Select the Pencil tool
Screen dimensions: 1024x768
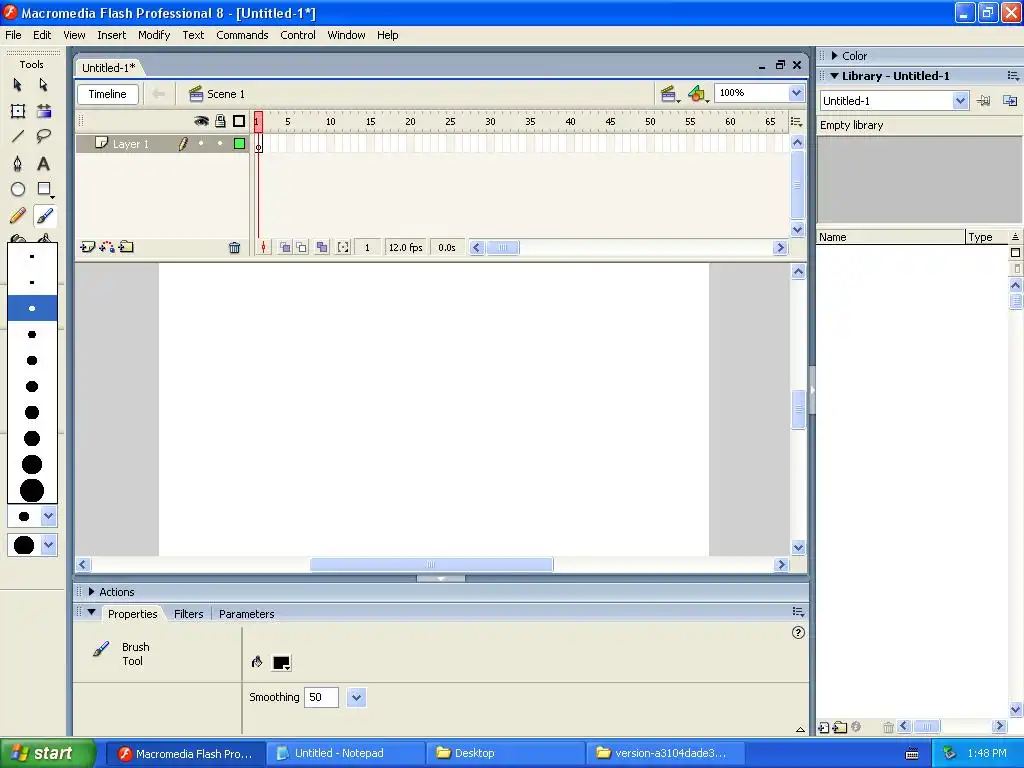18,216
